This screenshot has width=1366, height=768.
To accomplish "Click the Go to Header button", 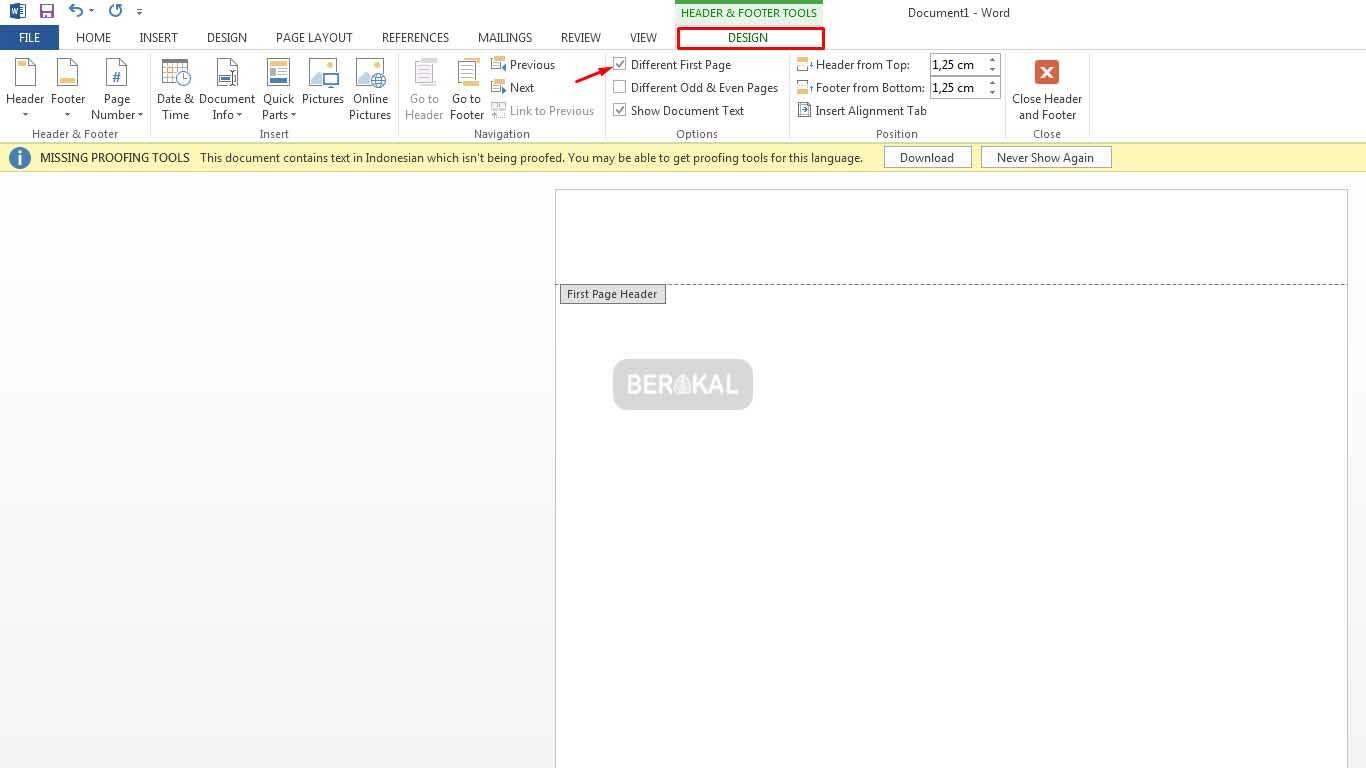I will [x=424, y=89].
